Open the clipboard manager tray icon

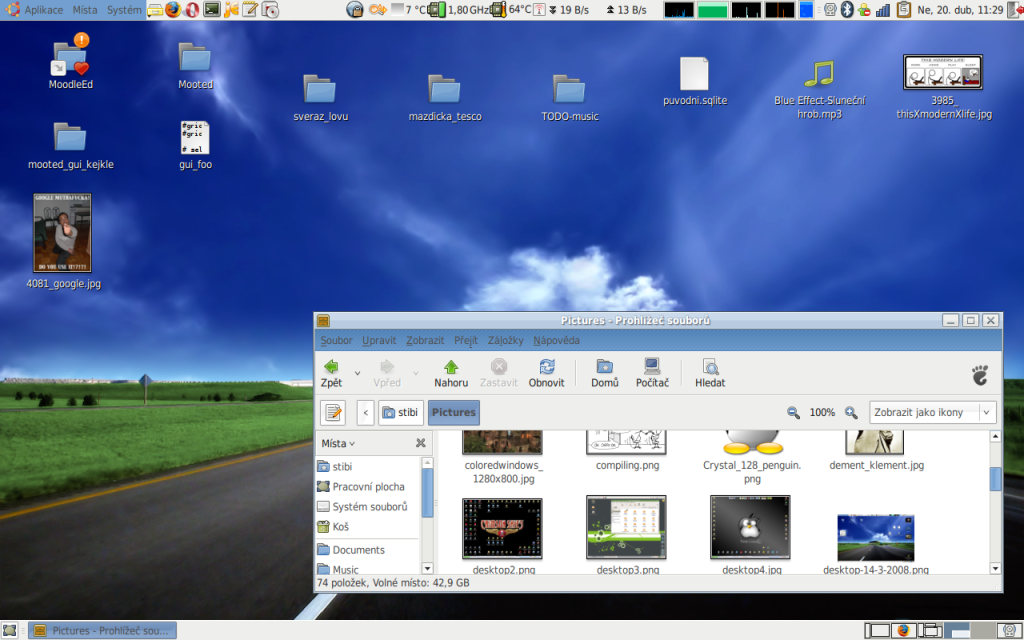[x=903, y=9]
